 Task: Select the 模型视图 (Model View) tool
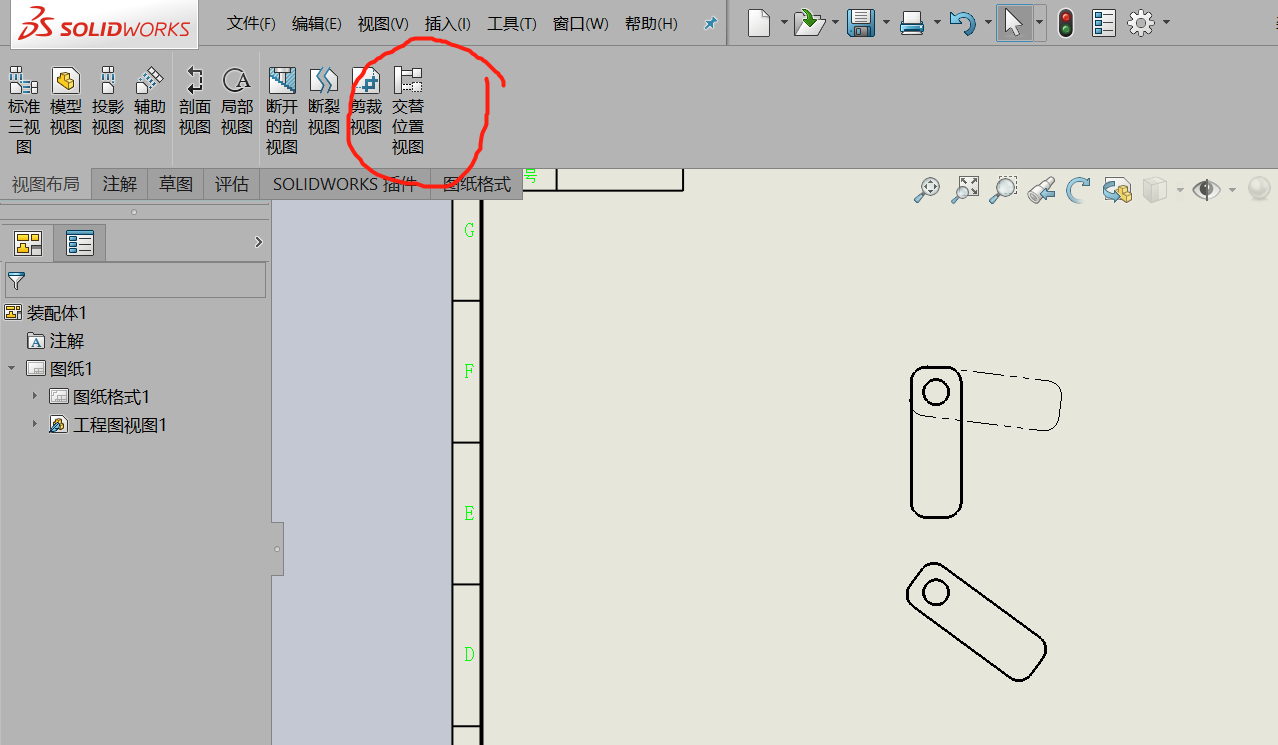tap(66, 102)
